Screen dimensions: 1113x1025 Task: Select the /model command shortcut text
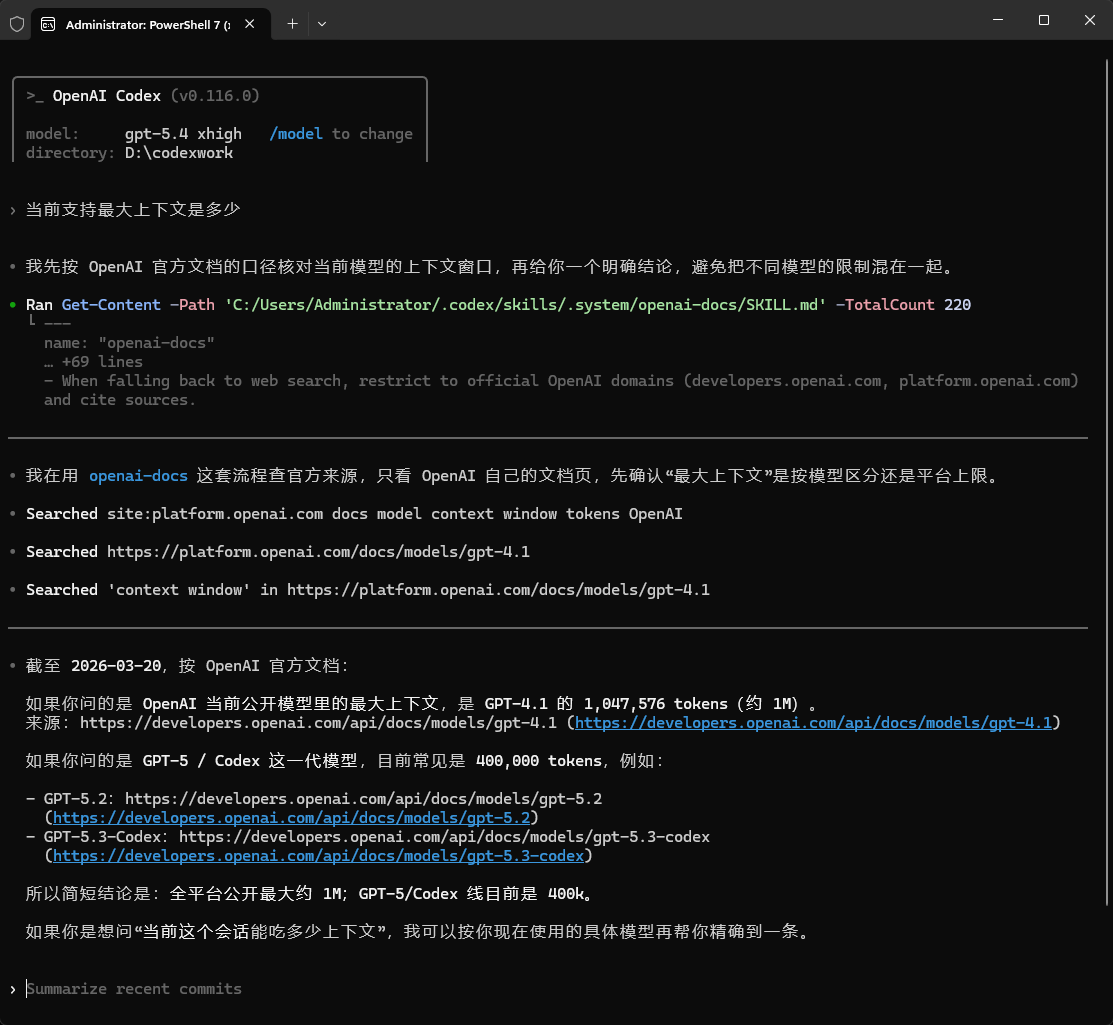(x=296, y=133)
